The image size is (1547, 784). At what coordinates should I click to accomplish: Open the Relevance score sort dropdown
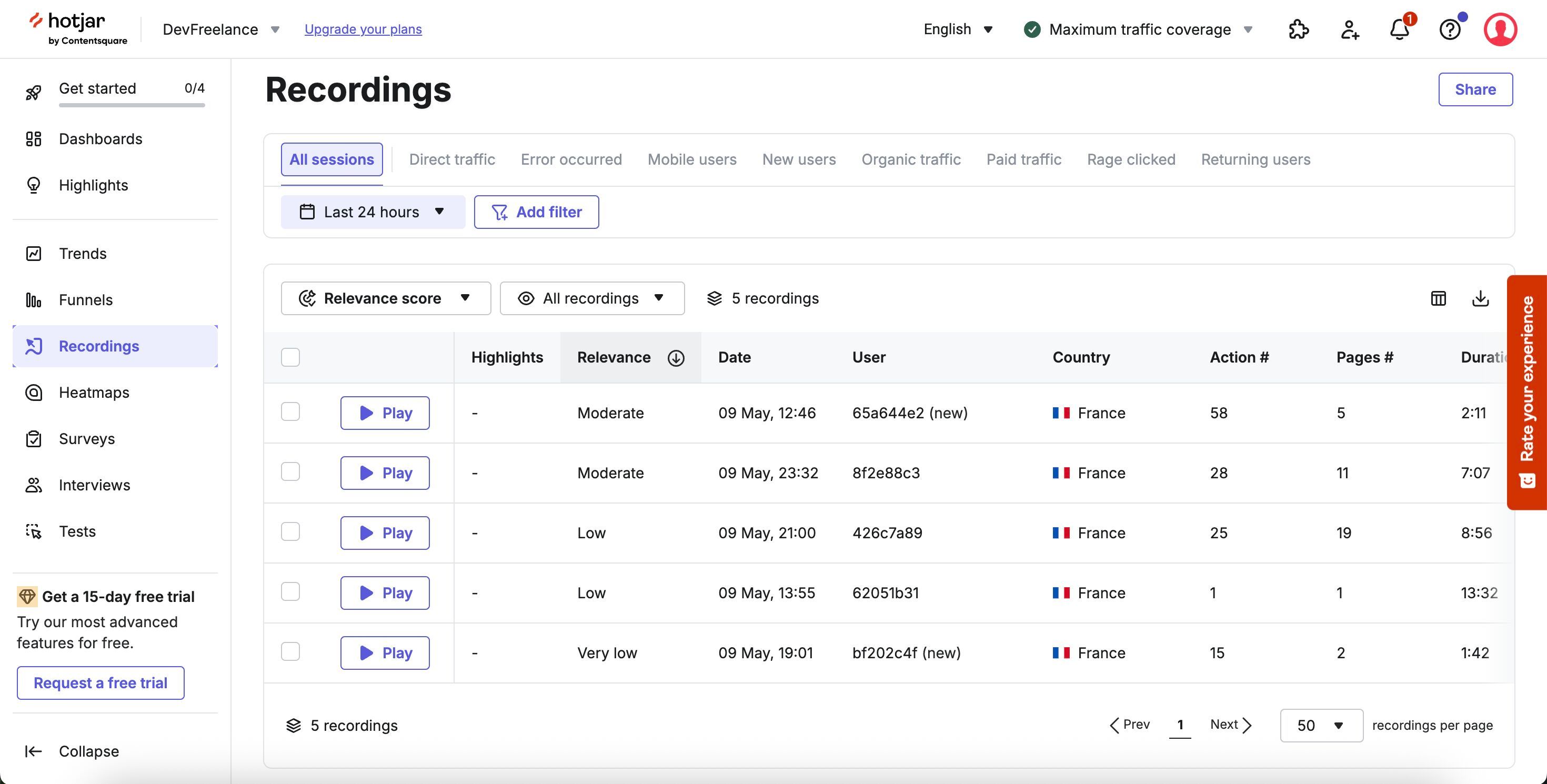[386, 298]
